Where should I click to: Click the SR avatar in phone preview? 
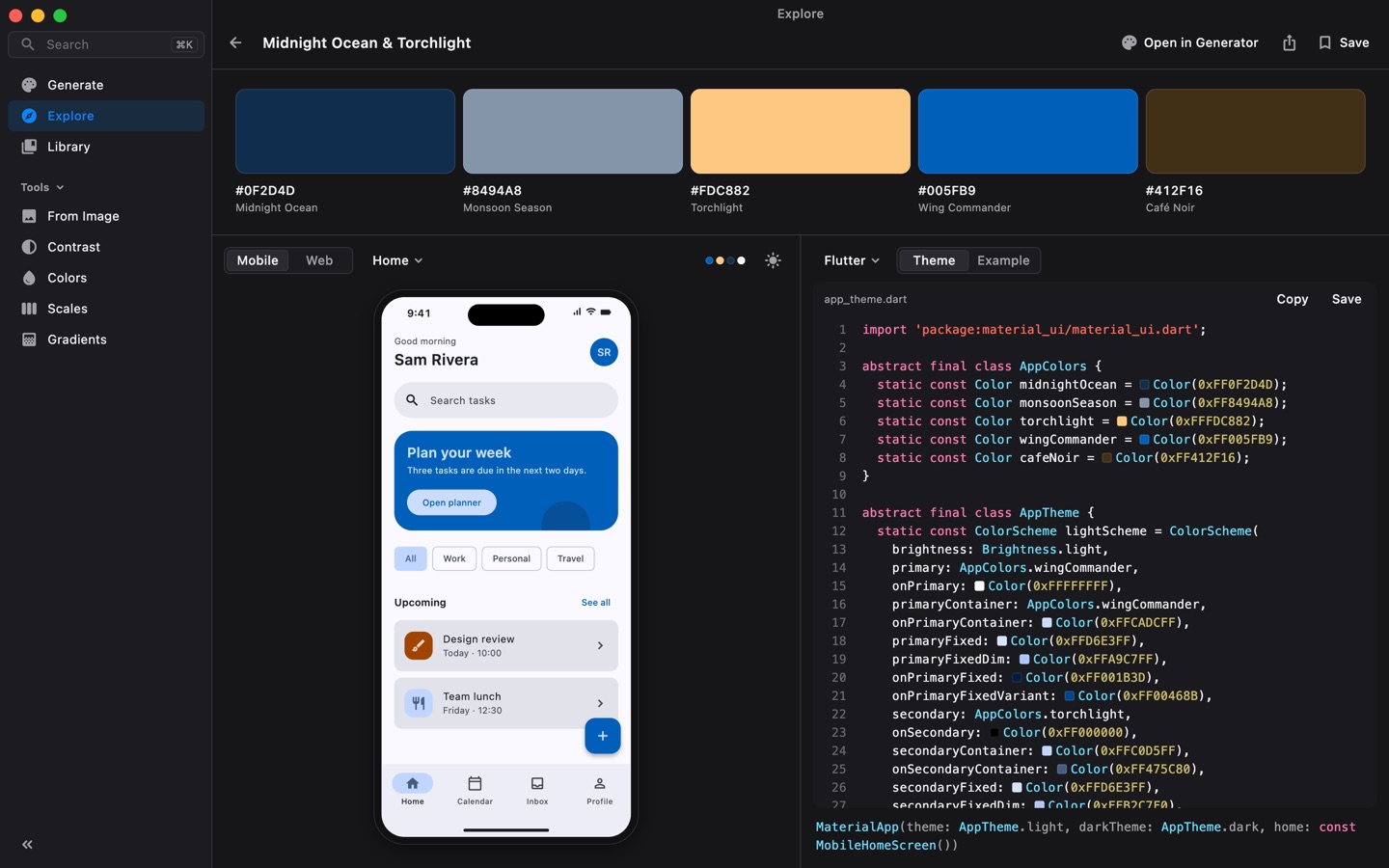(x=604, y=352)
